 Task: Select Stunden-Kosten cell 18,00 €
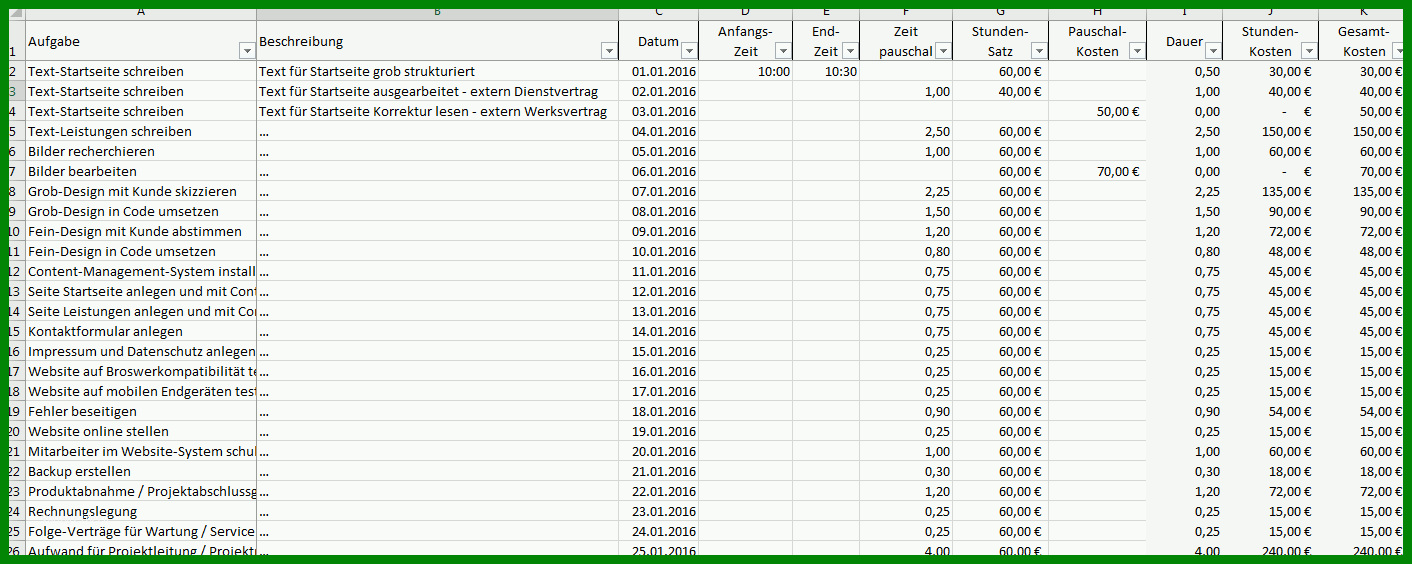(x=1270, y=471)
